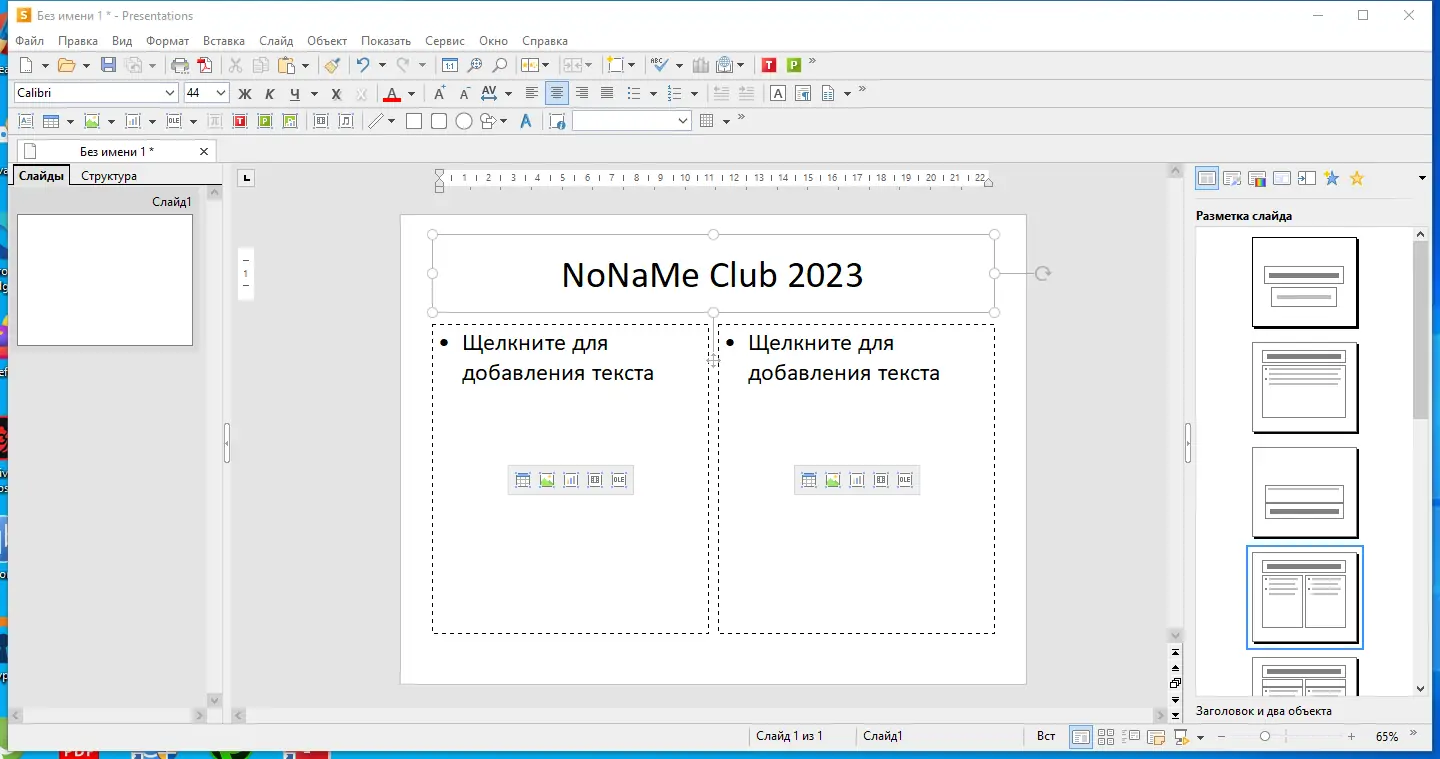Switch to slide sorter view in status bar

[1106, 737]
